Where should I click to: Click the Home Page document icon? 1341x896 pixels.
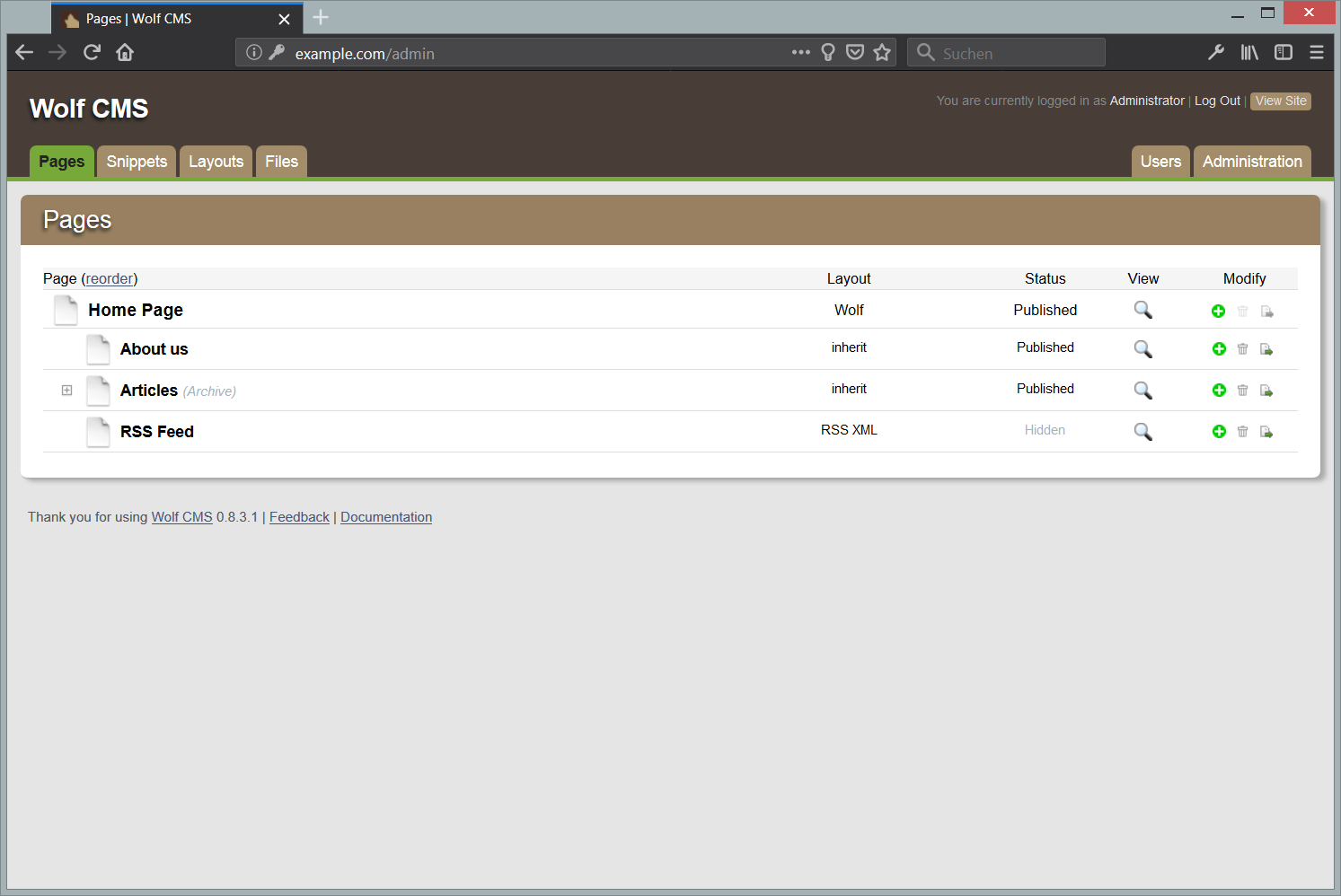pos(66,310)
